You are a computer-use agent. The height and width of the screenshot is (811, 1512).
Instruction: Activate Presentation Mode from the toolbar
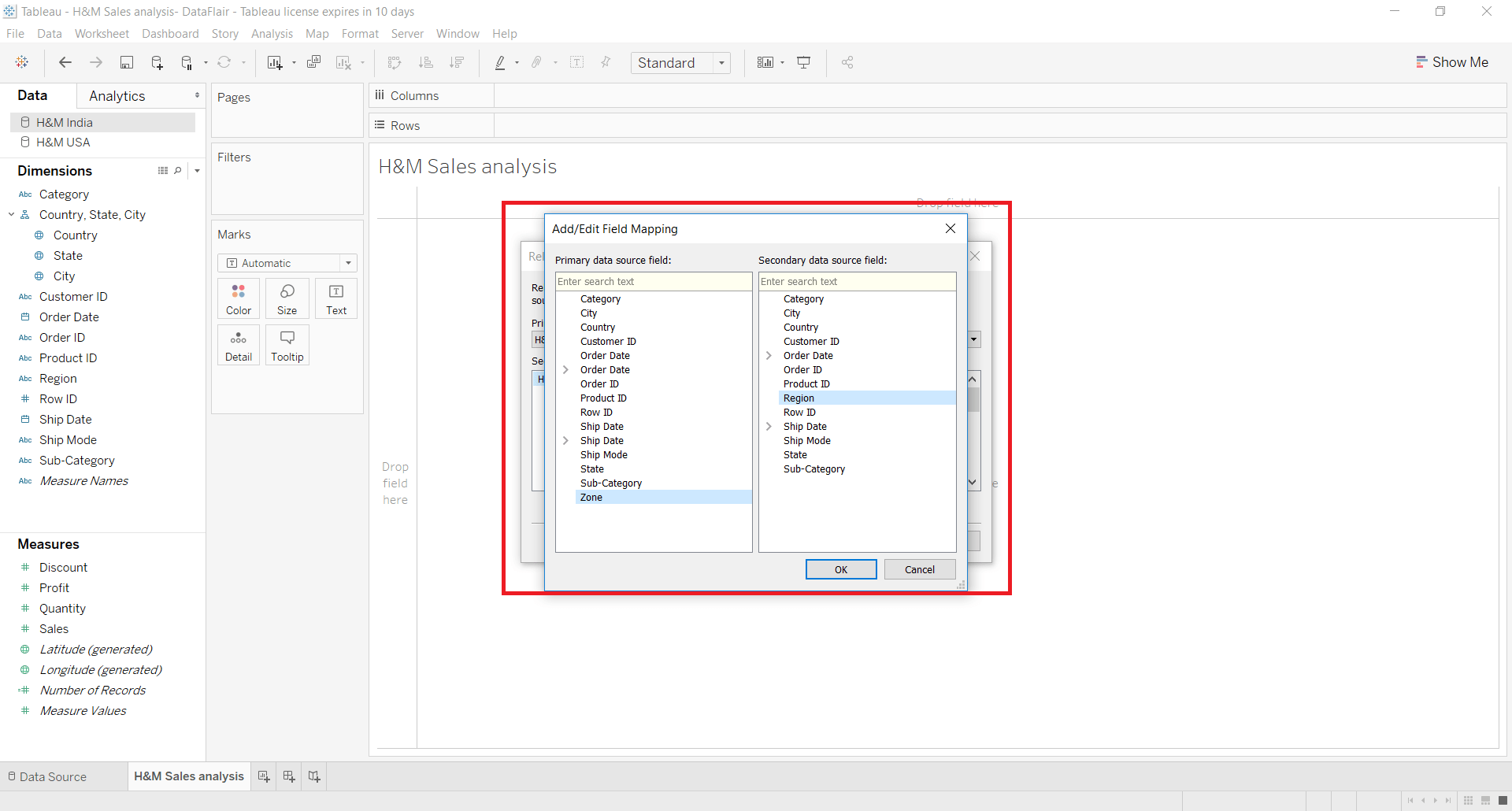(x=804, y=62)
